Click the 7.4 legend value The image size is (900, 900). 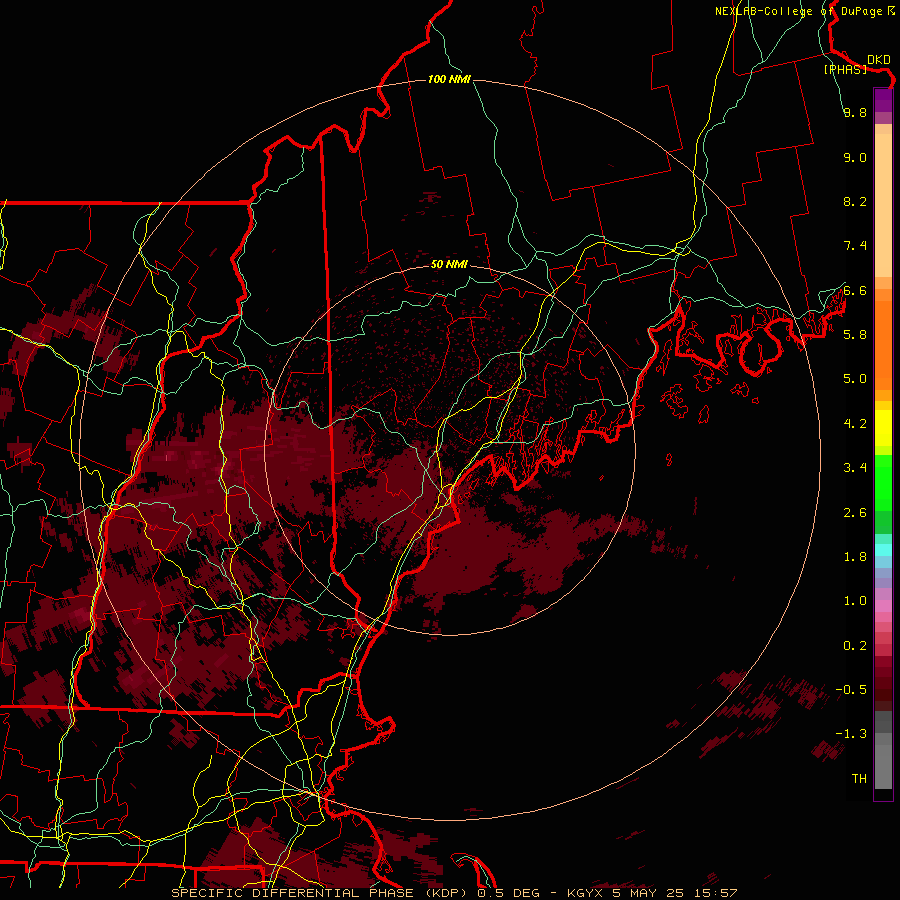click(855, 246)
